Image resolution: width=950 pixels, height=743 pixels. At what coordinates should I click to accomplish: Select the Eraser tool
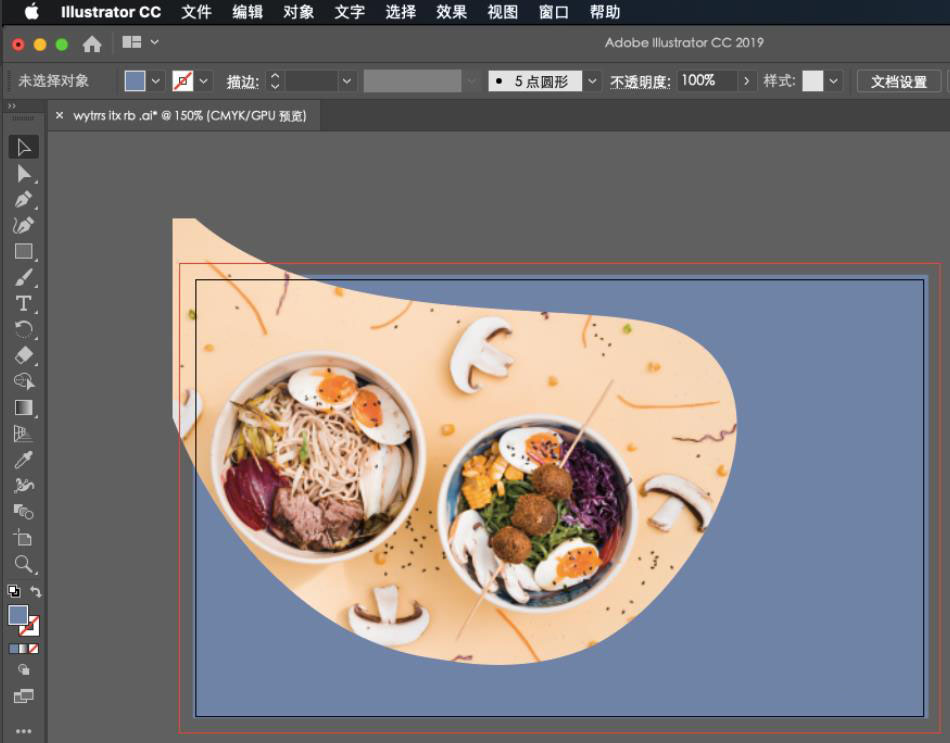pos(24,355)
